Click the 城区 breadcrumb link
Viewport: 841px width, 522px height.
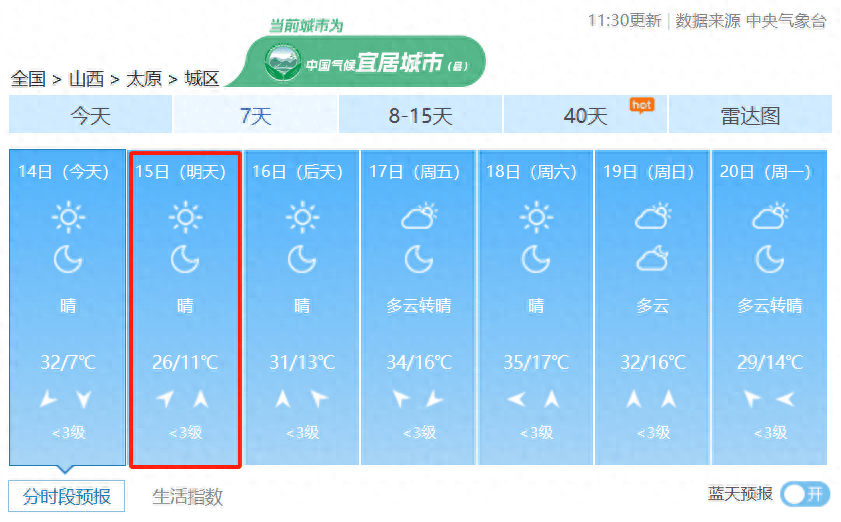[202, 79]
